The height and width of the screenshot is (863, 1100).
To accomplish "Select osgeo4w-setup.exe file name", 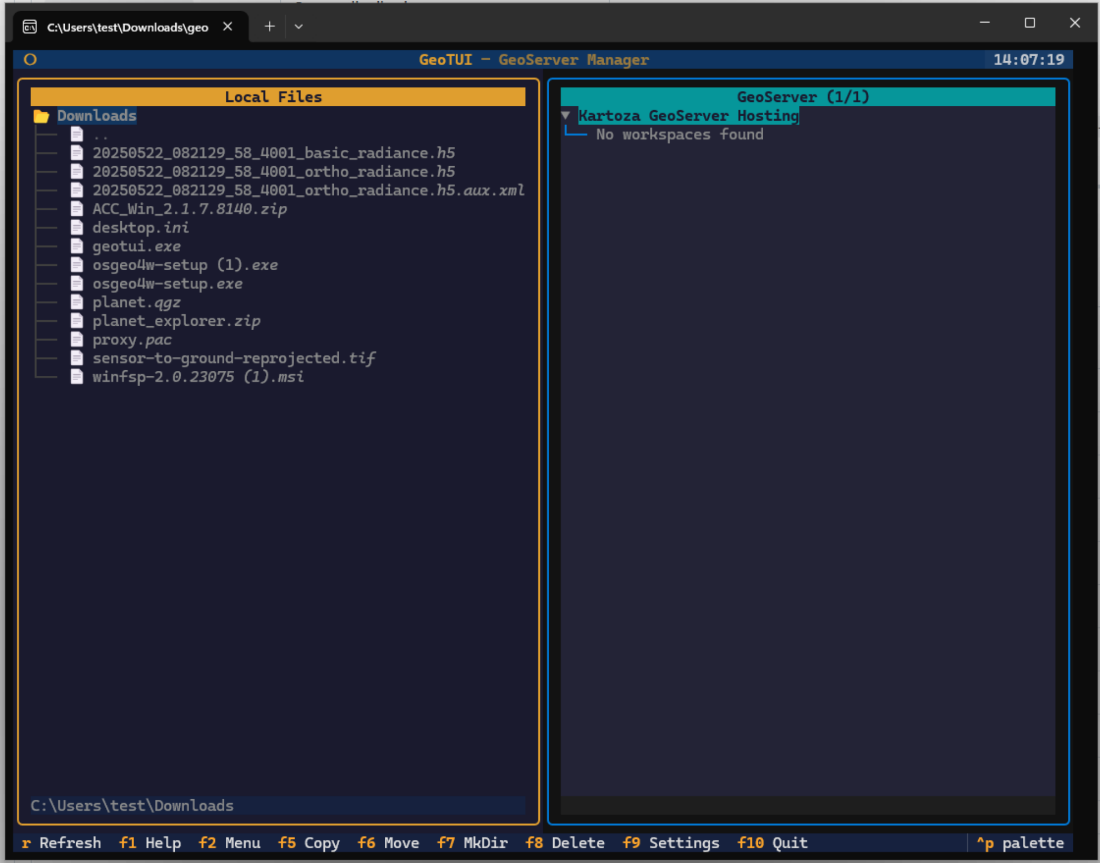I will (168, 283).
